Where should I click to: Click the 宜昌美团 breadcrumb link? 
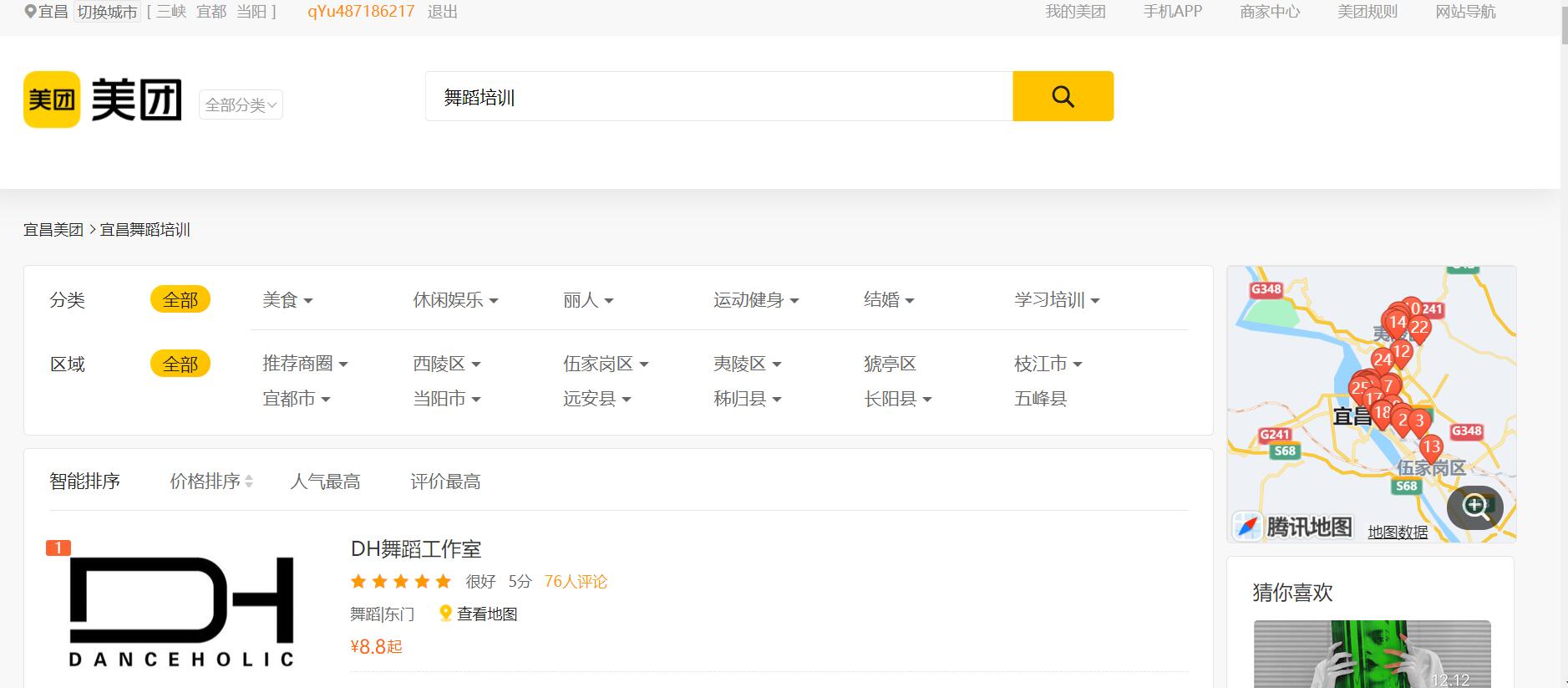[53, 230]
